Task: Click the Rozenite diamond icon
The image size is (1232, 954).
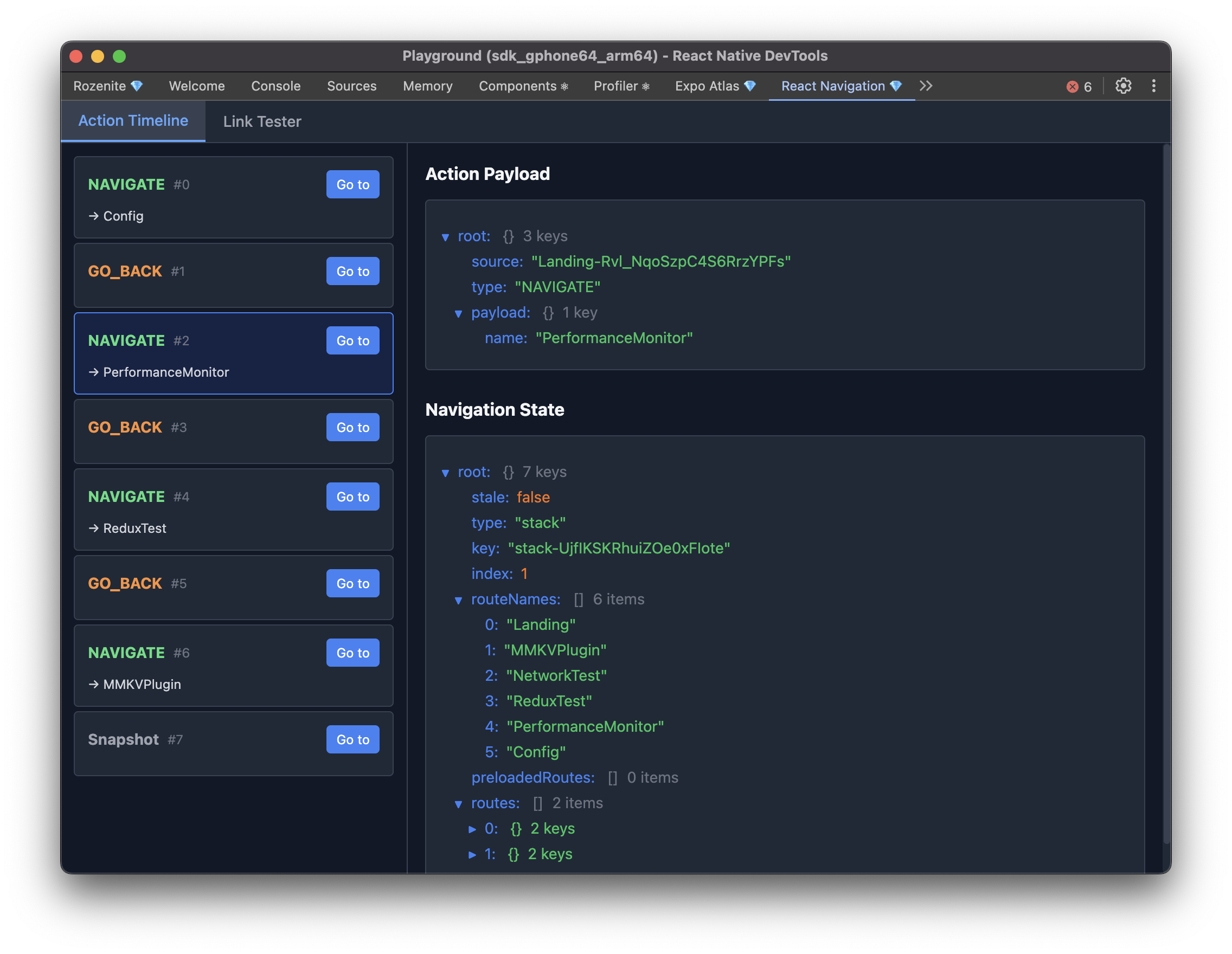Action: [137, 86]
